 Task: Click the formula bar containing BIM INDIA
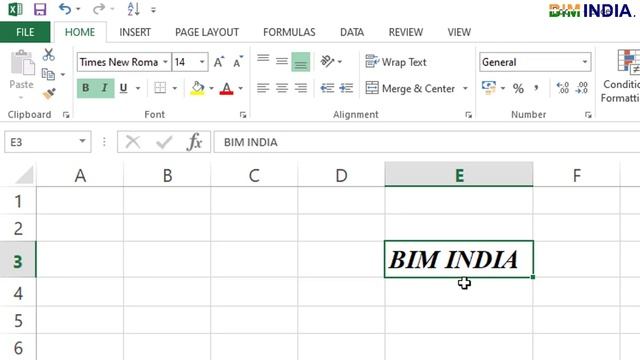click(427, 142)
